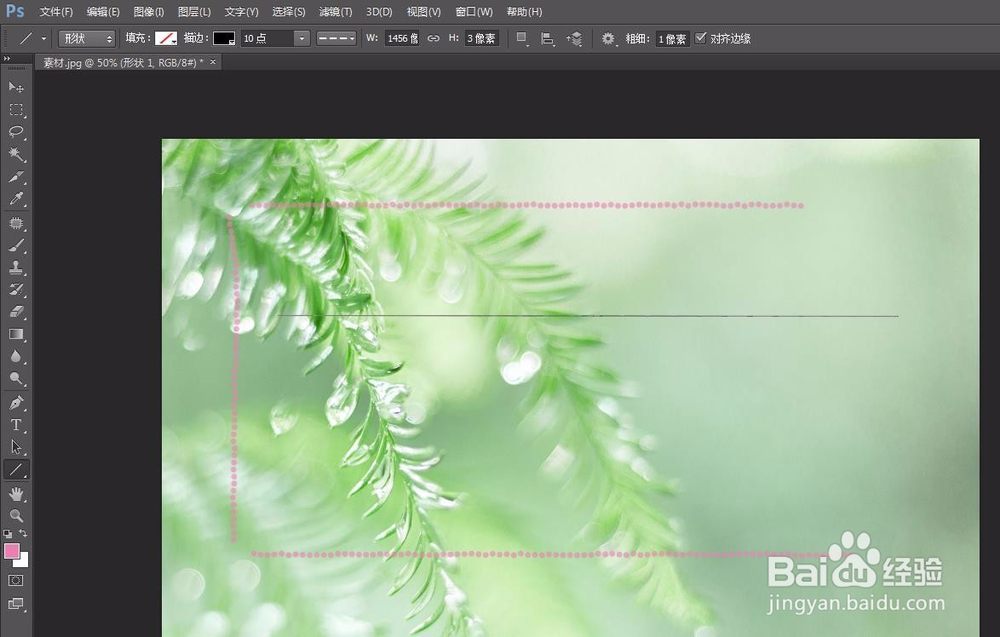This screenshot has width=1000, height=637.
Task: Open the 文件(F) menu
Action: (56, 11)
